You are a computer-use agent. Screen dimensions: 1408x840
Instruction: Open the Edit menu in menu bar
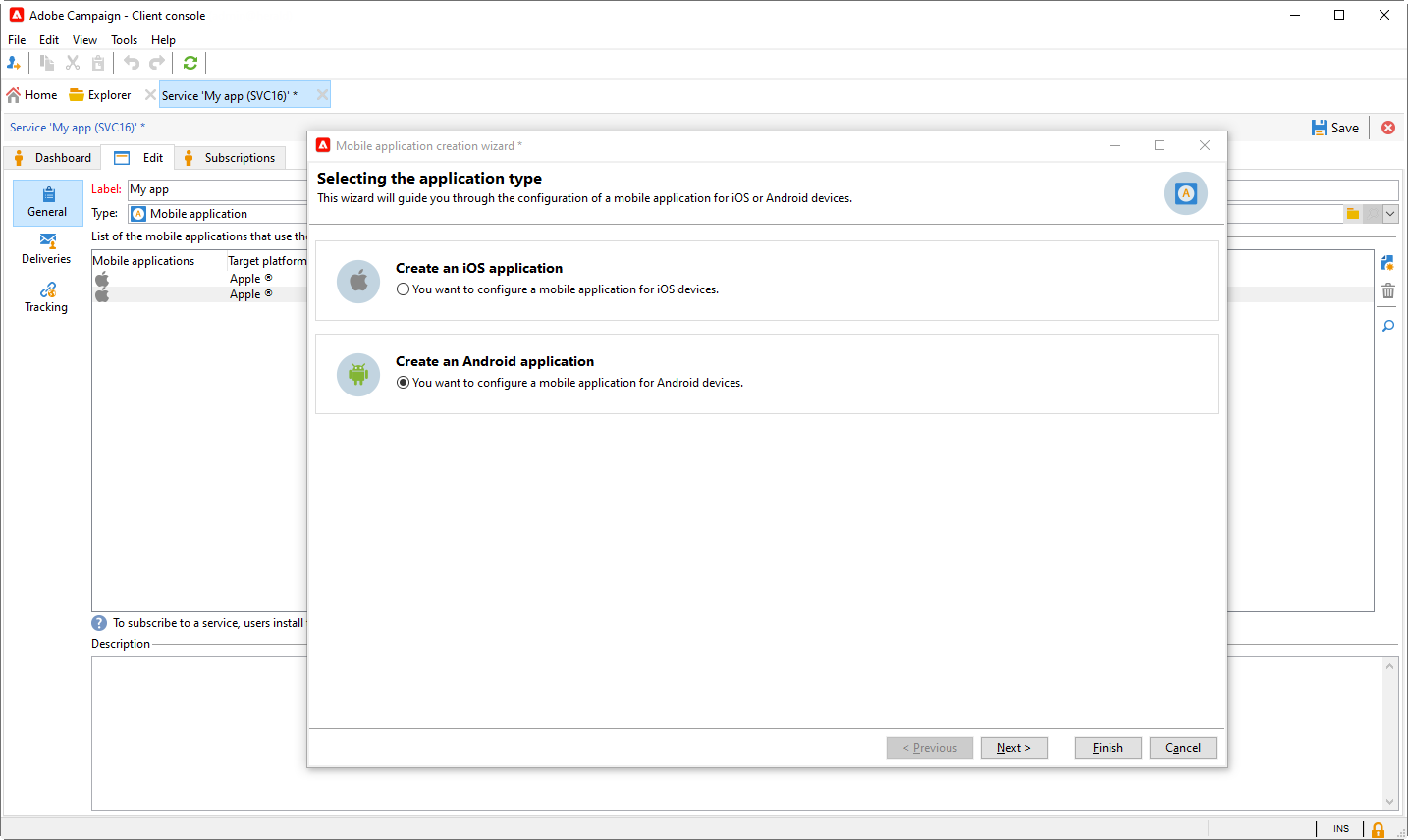[49, 40]
